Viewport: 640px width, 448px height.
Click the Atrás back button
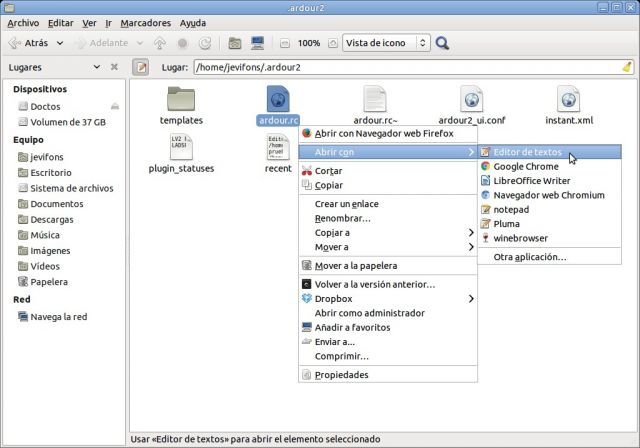click(x=29, y=43)
